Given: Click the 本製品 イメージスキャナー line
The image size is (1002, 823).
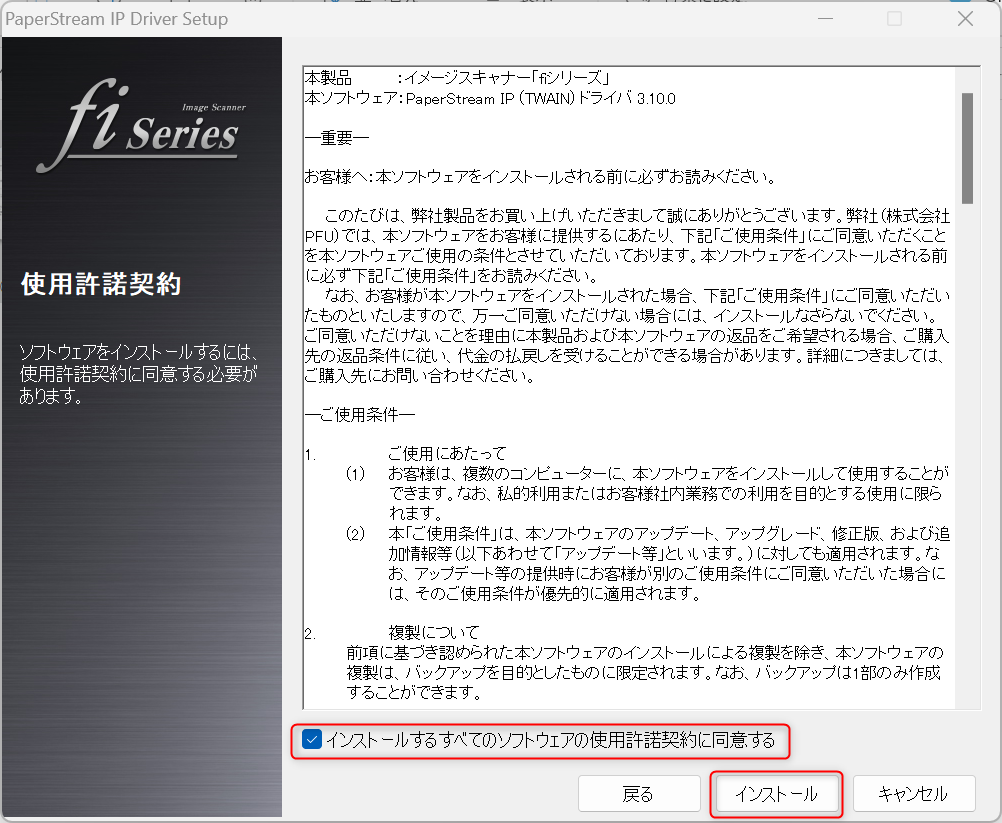Looking at the screenshot, I should pos(456,78).
